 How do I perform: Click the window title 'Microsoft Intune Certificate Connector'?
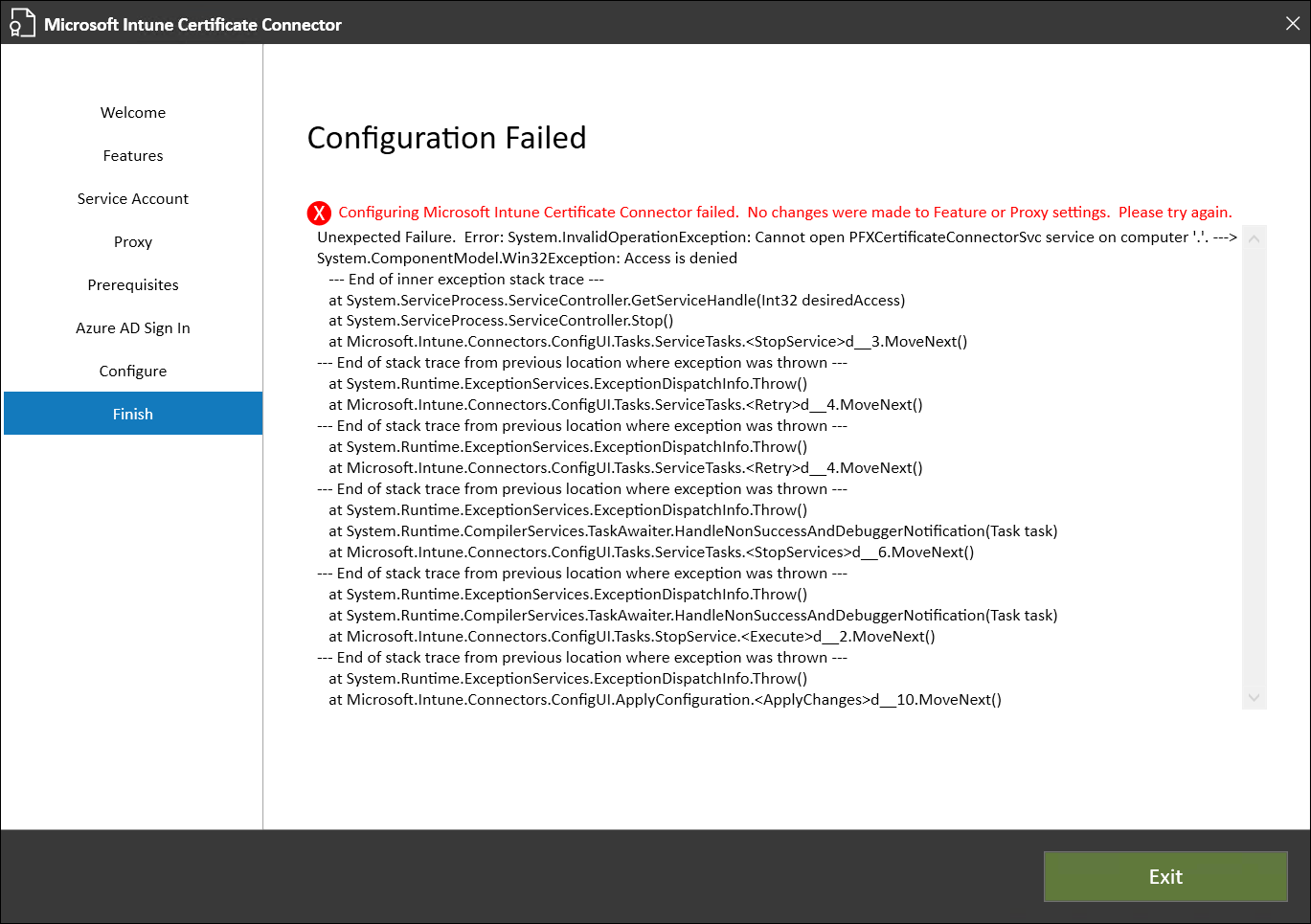pos(192,25)
